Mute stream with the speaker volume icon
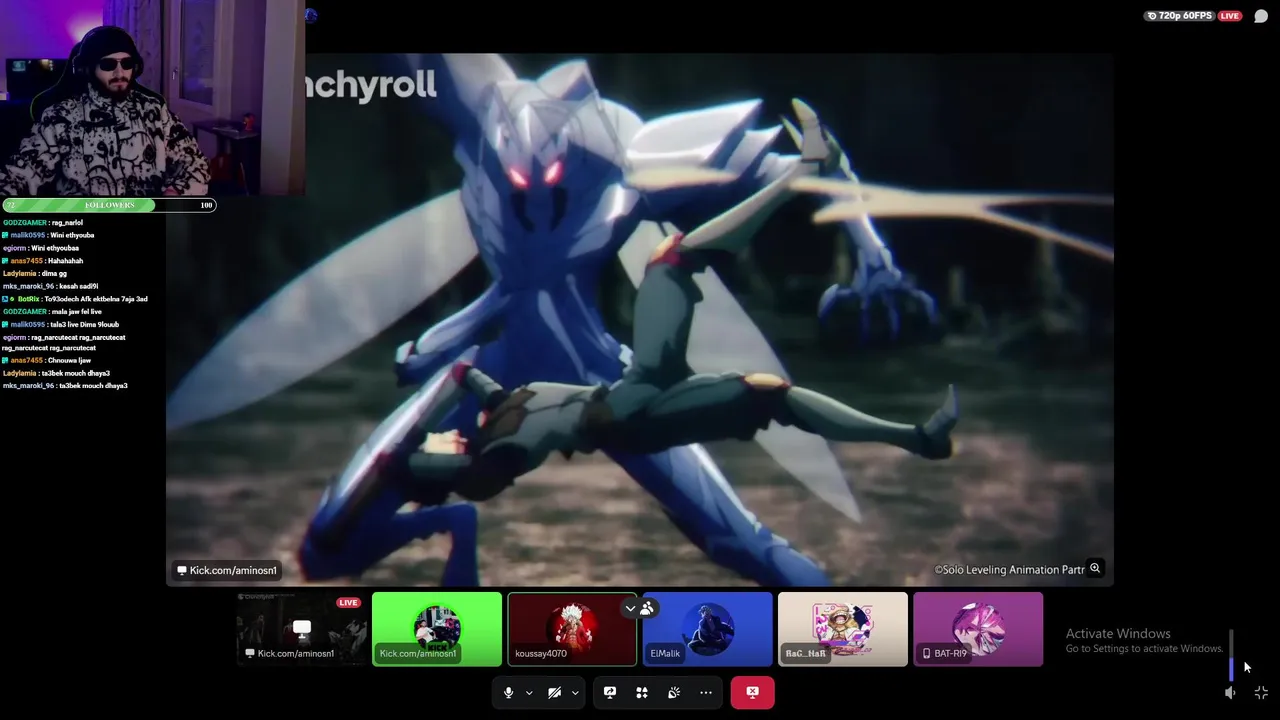Viewport: 1280px width, 720px height. click(1231, 692)
